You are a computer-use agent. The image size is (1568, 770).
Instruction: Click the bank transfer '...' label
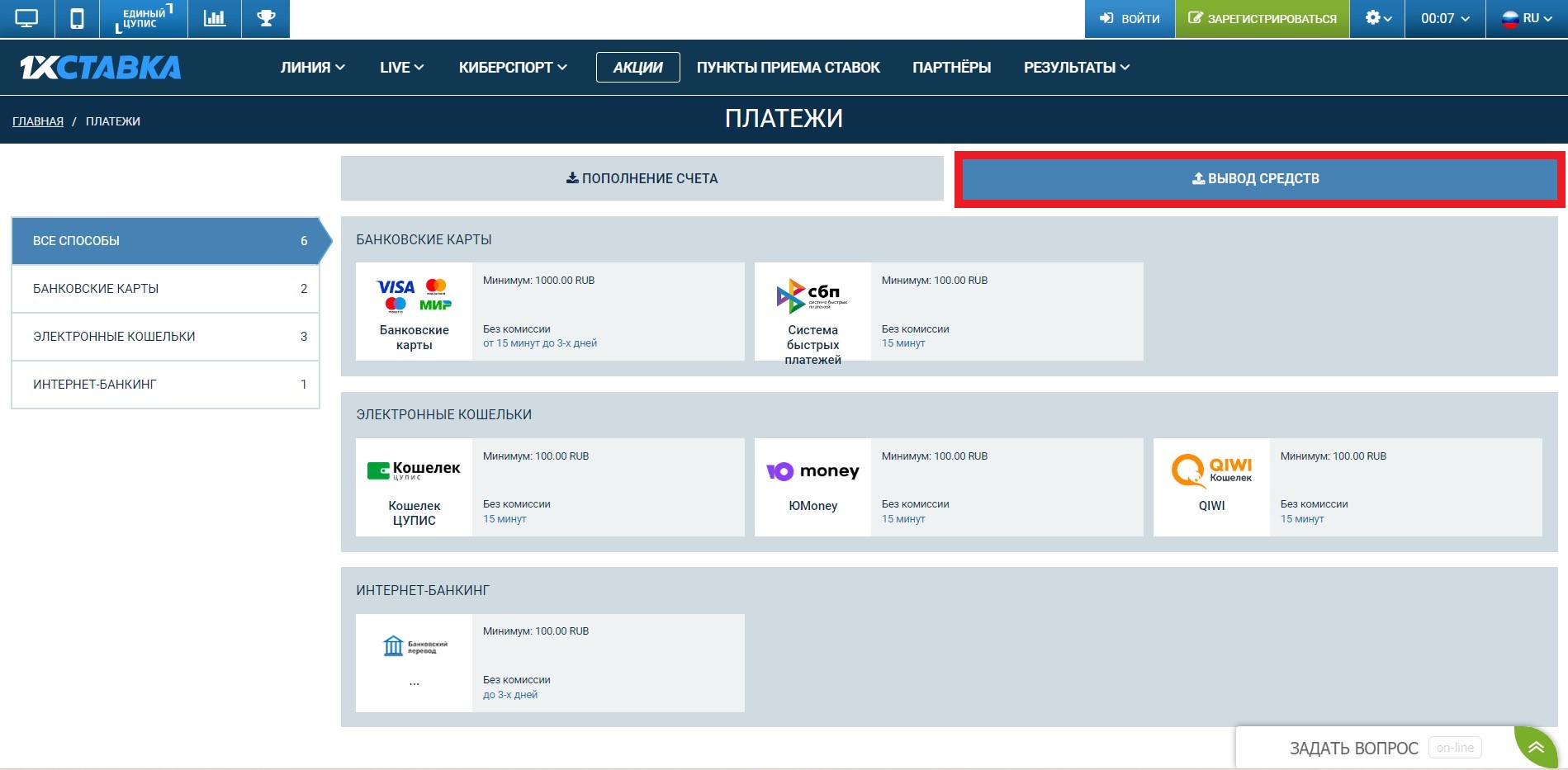click(414, 682)
